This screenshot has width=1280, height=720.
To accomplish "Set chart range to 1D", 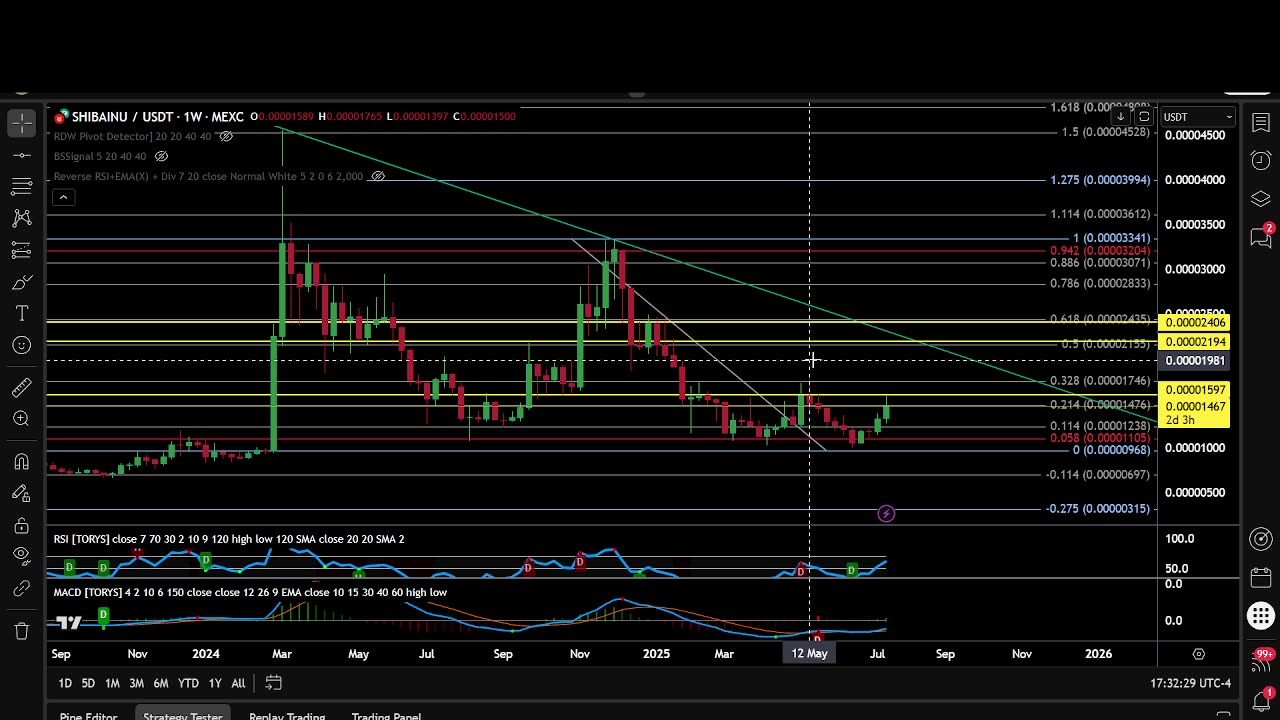I will coord(65,683).
